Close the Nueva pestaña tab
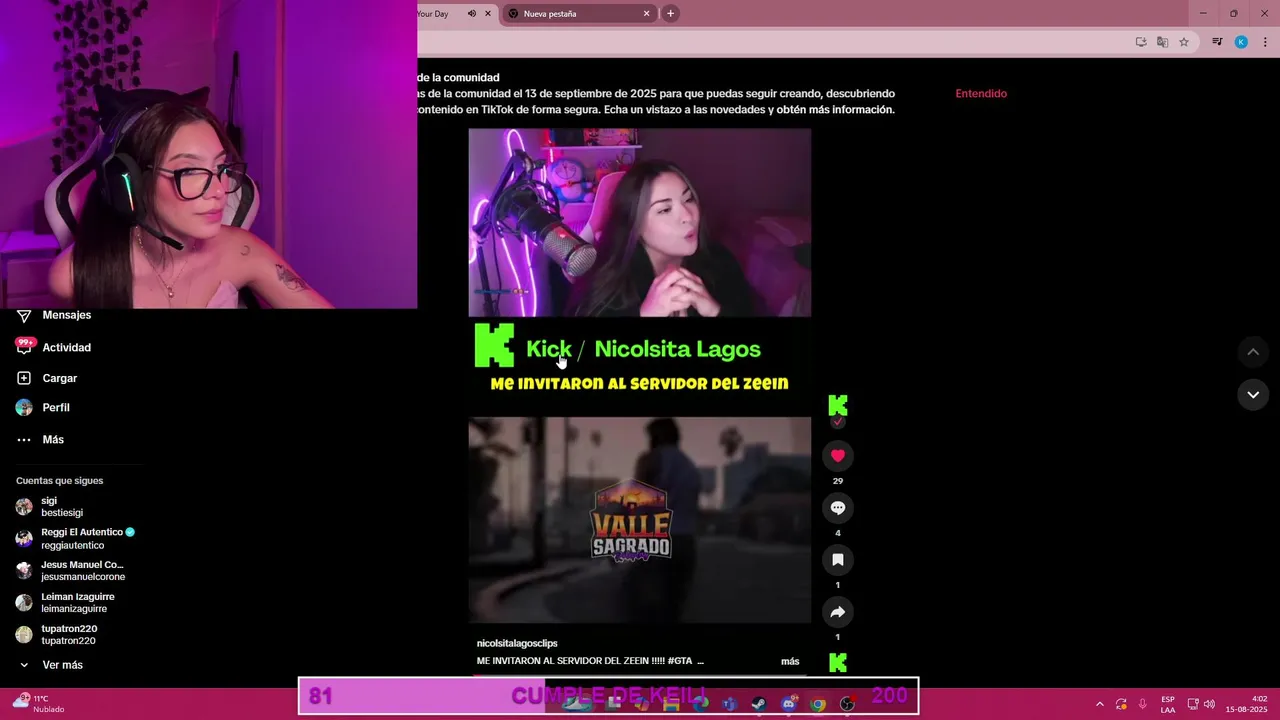1280x720 pixels. click(x=646, y=14)
